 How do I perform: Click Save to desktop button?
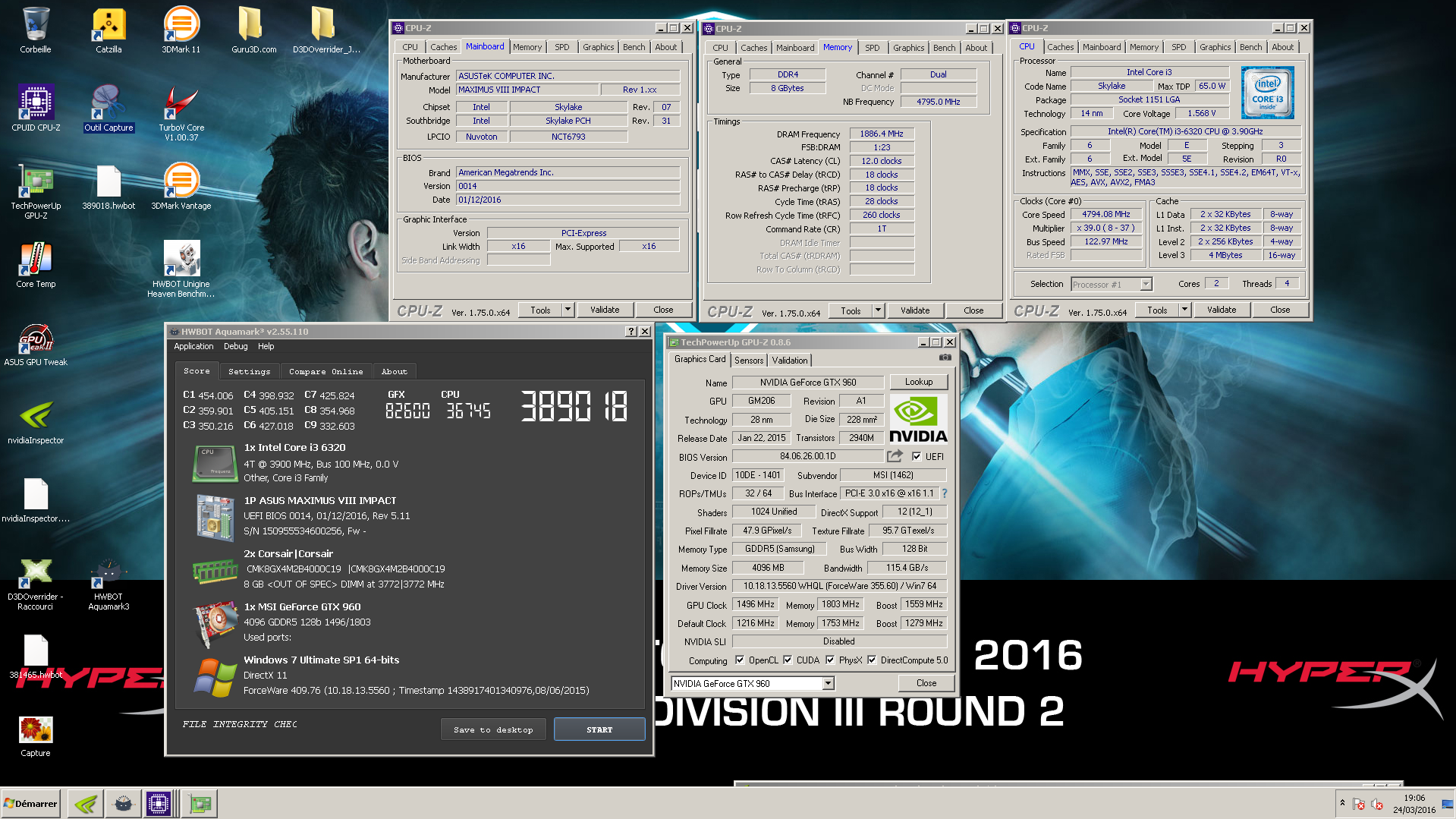click(493, 729)
